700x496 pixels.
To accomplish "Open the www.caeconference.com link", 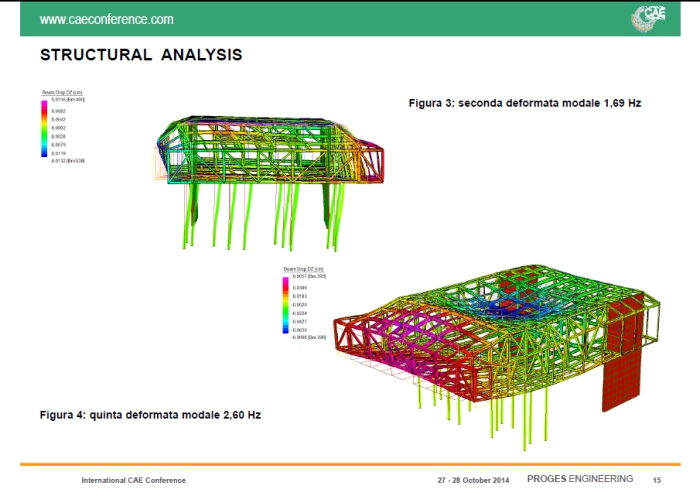I will (106, 19).
